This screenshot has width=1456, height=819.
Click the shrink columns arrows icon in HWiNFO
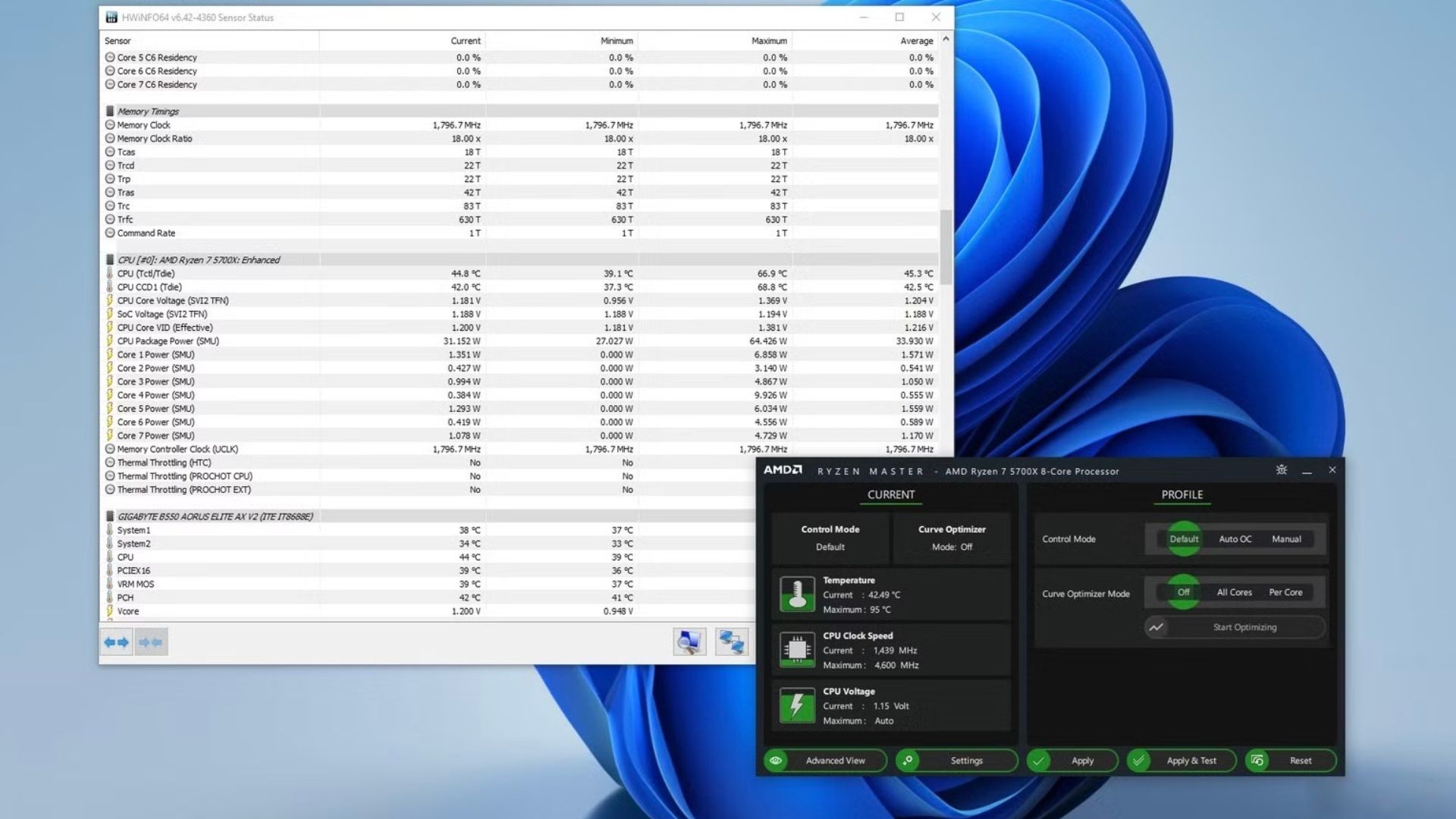(x=151, y=642)
